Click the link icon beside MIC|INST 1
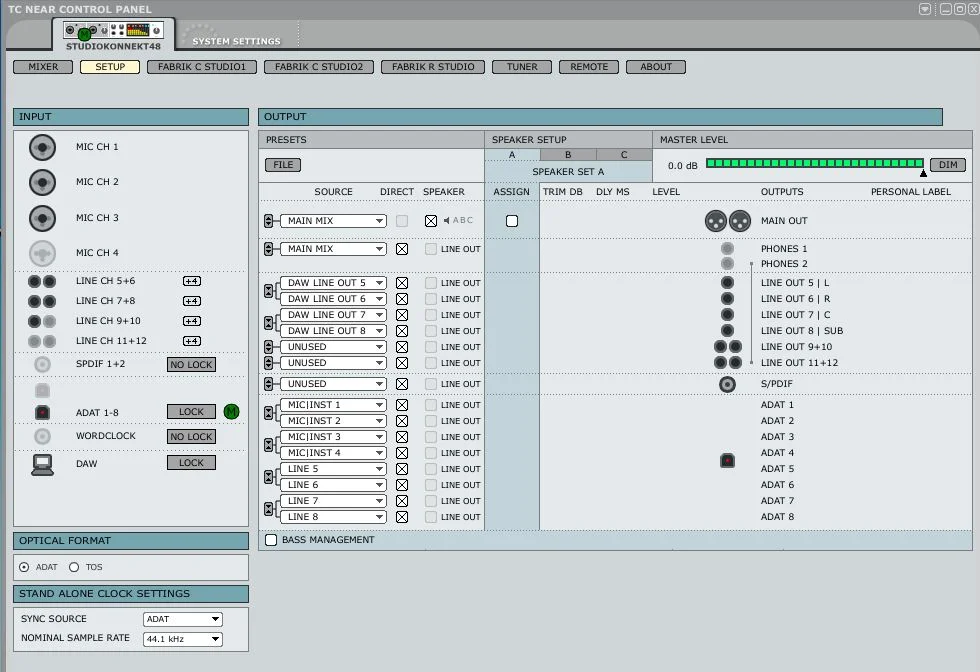 (268, 413)
